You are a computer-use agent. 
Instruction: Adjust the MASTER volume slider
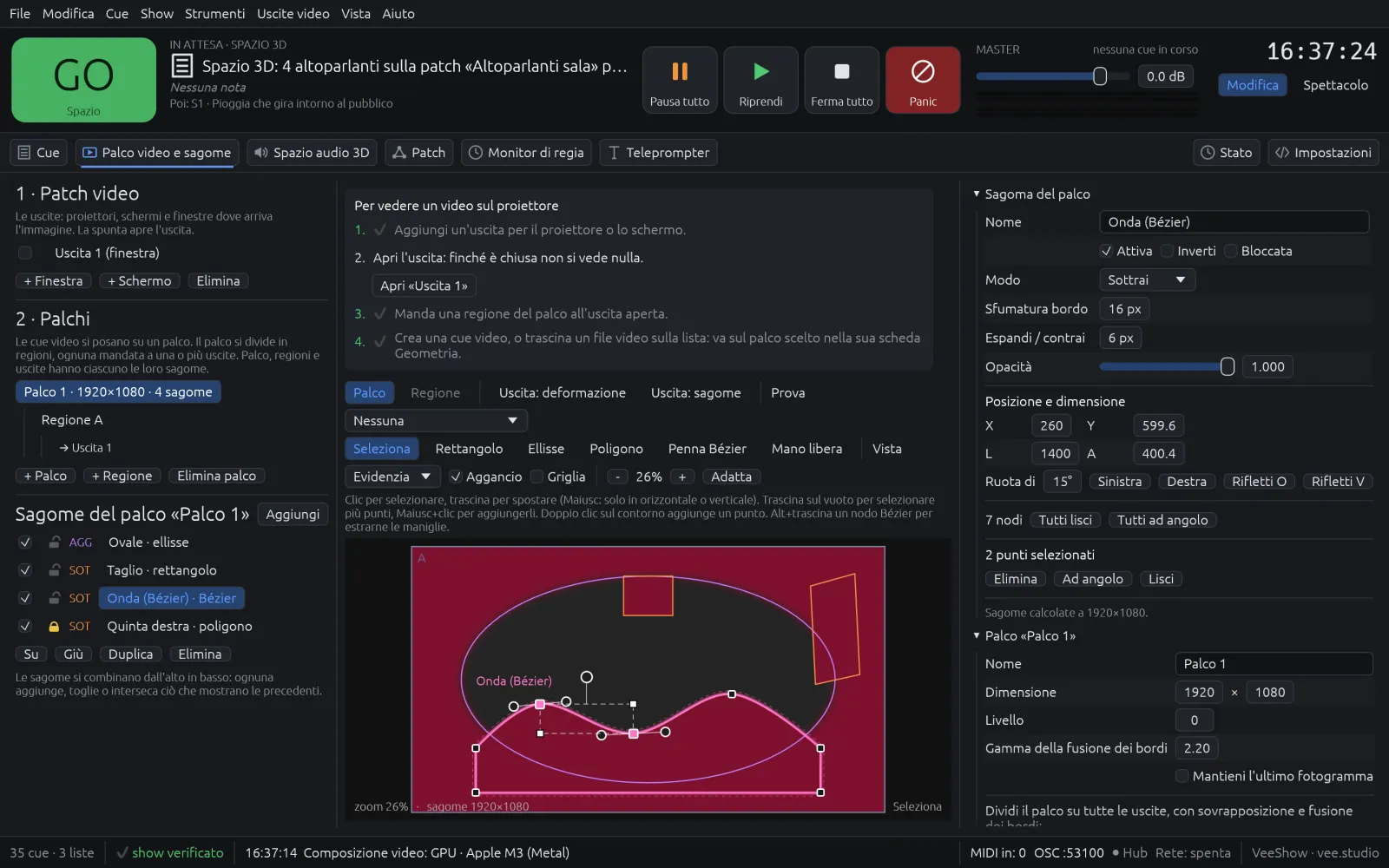tap(1053, 76)
